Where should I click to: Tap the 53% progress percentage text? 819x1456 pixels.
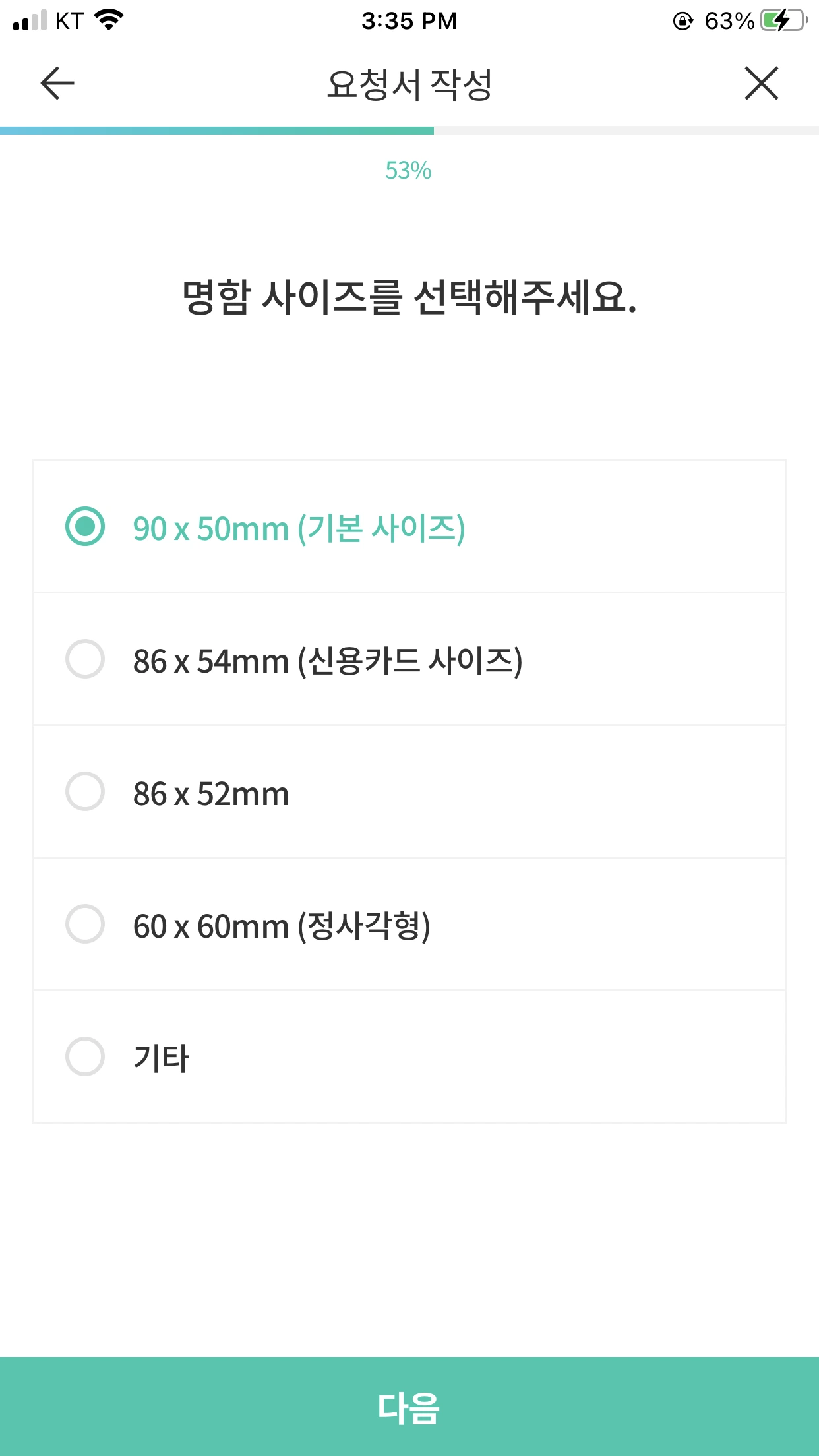pyautogui.click(x=408, y=171)
